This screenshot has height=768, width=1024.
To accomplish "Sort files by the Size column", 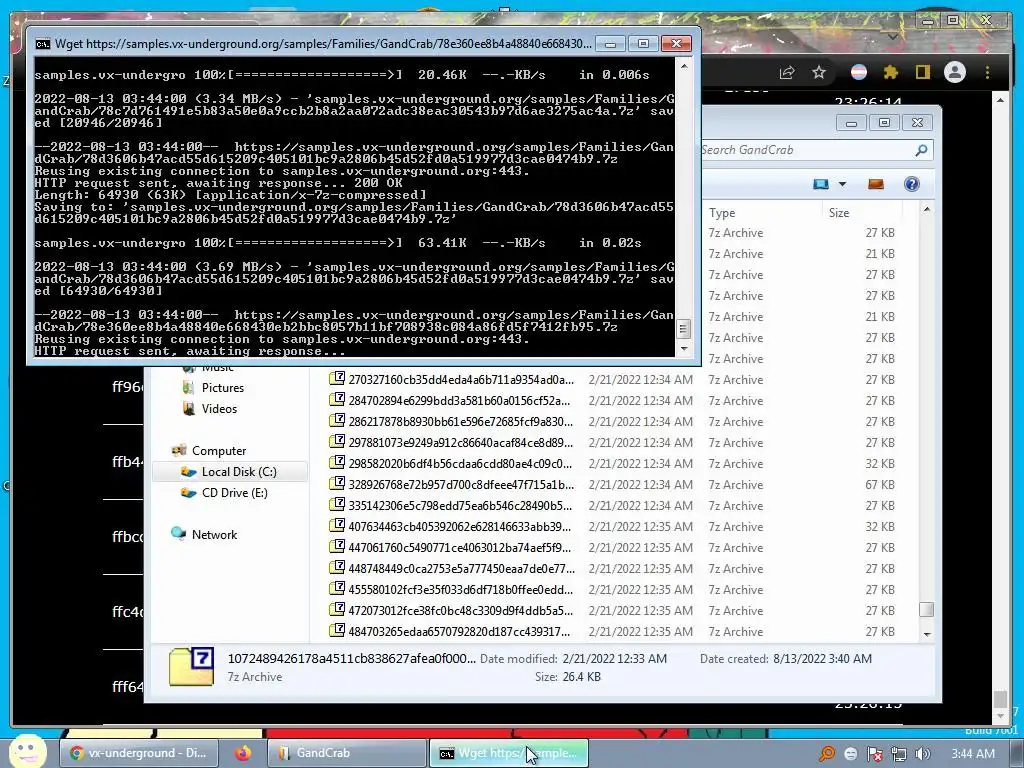I will pyautogui.click(x=839, y=213).
